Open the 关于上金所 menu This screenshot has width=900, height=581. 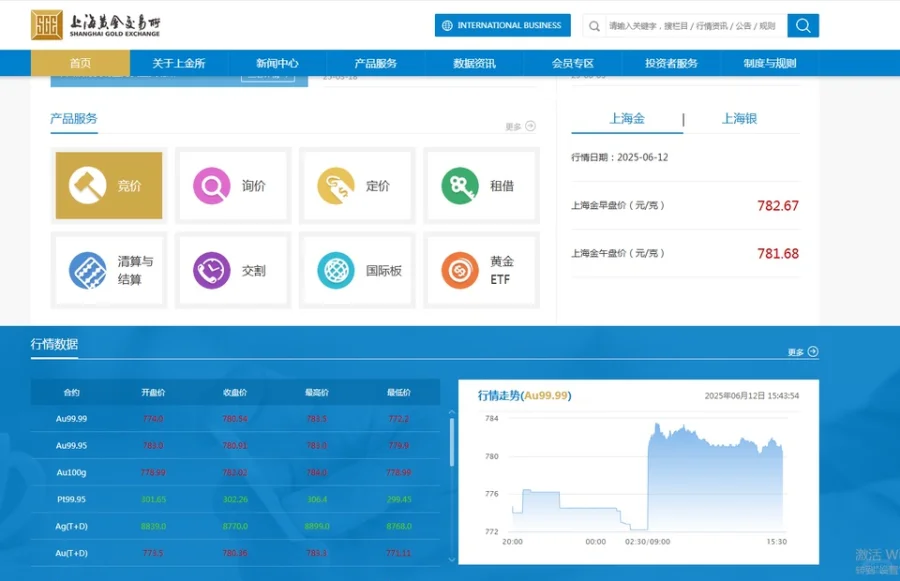point(179,63)
